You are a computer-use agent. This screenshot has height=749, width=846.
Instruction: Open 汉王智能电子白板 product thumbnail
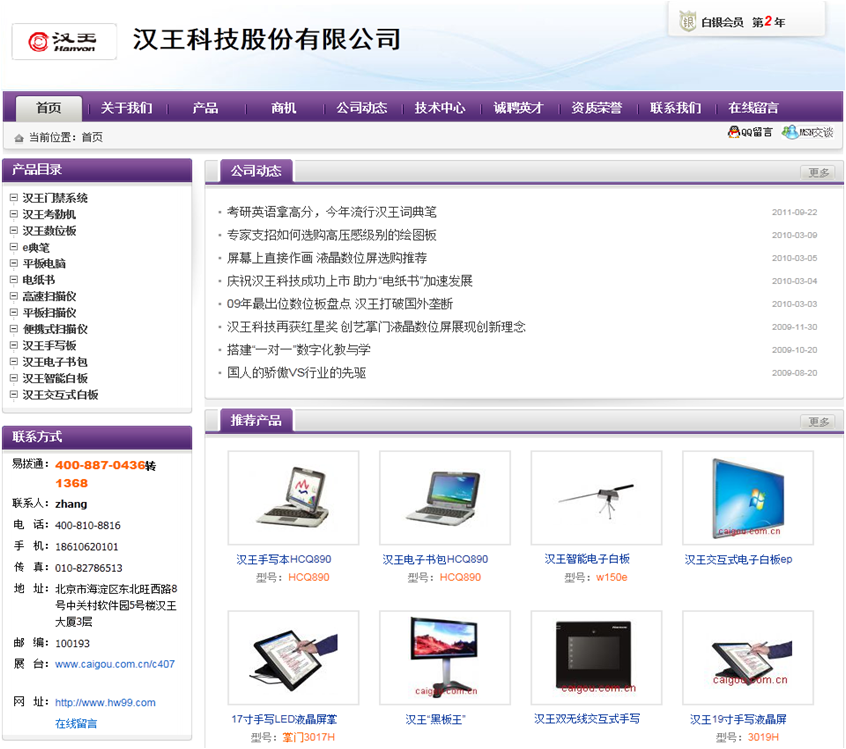tap(597, 498)
